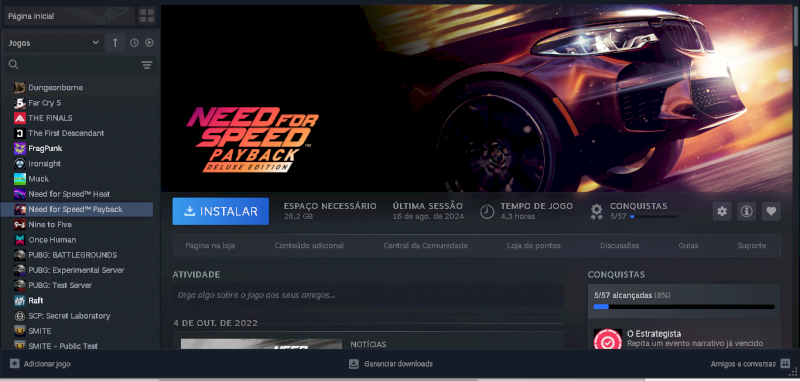The height and width of the screenshot is (381, 800).
Task: Open the CONQUISTAS panel header
Action: pos(616,274)
